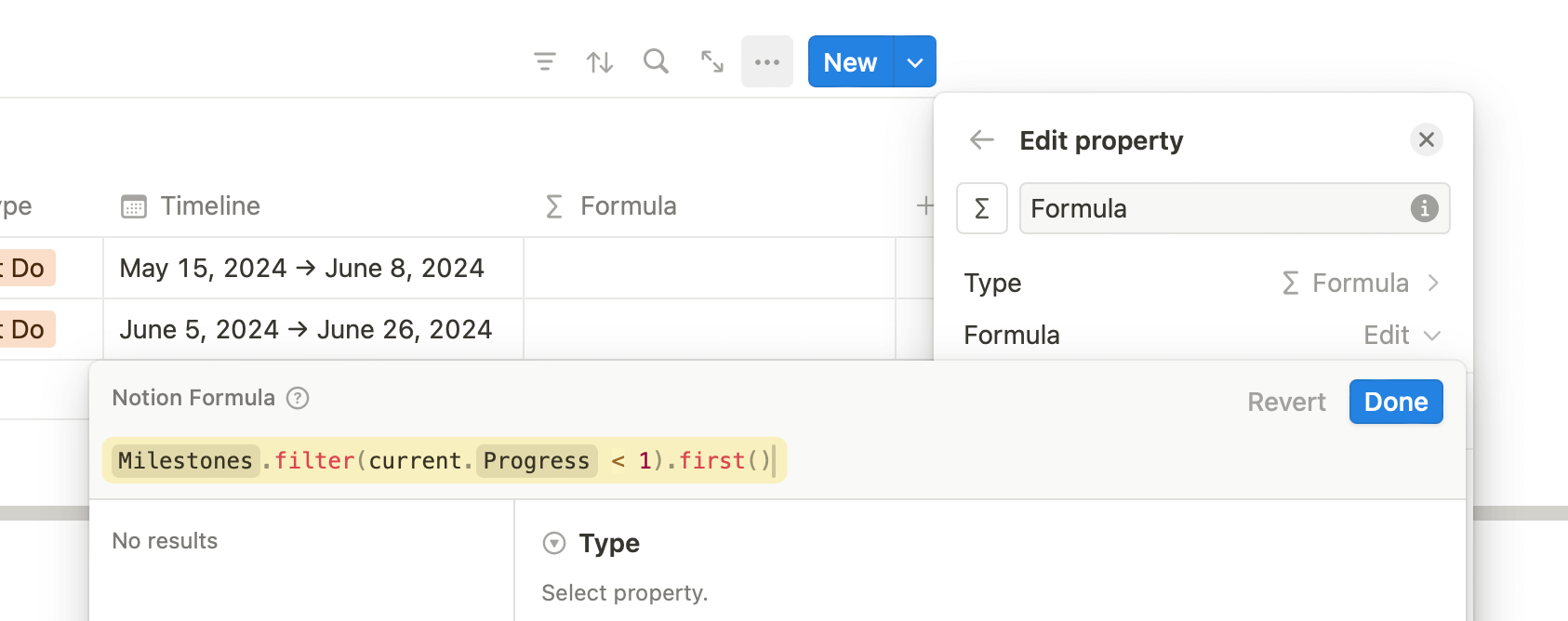Click the back arrow in Edit property
The width and height of the screenshot is (1568, 621).
(x=982, y=140)
